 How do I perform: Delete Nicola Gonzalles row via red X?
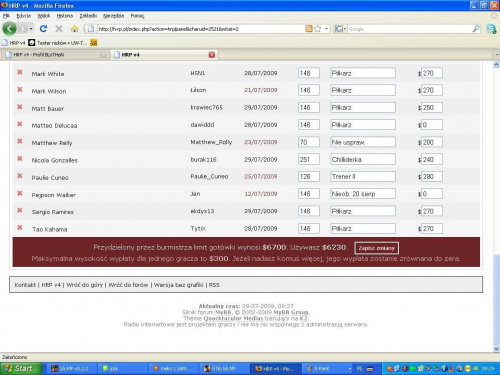20,159
